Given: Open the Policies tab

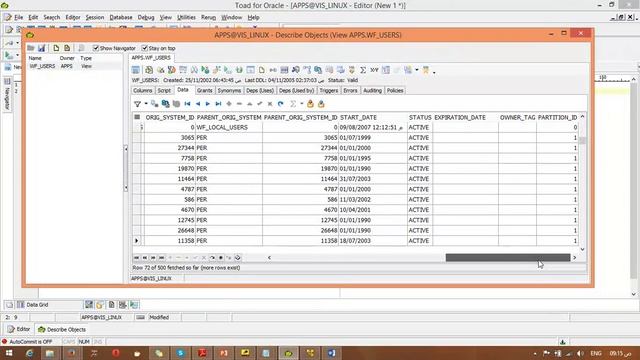Looking at the screenshot, I should coord(395,91).
